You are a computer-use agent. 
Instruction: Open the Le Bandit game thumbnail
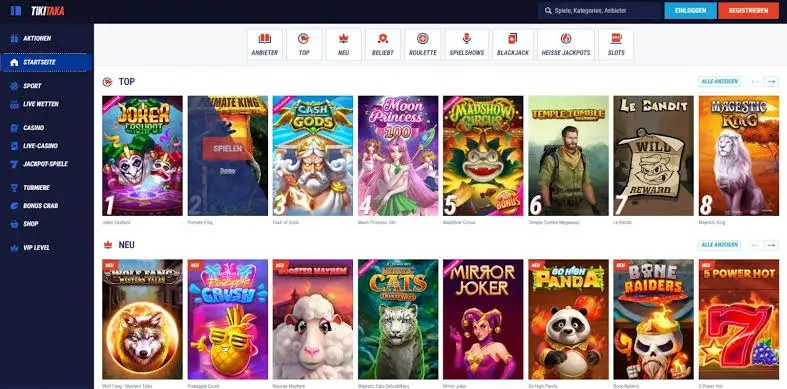[653, 156]
